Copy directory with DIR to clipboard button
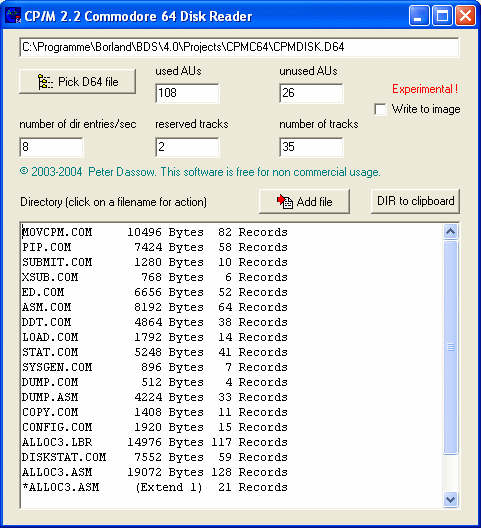This screenshot has width=481, height=528. click(x=415, y=201)
